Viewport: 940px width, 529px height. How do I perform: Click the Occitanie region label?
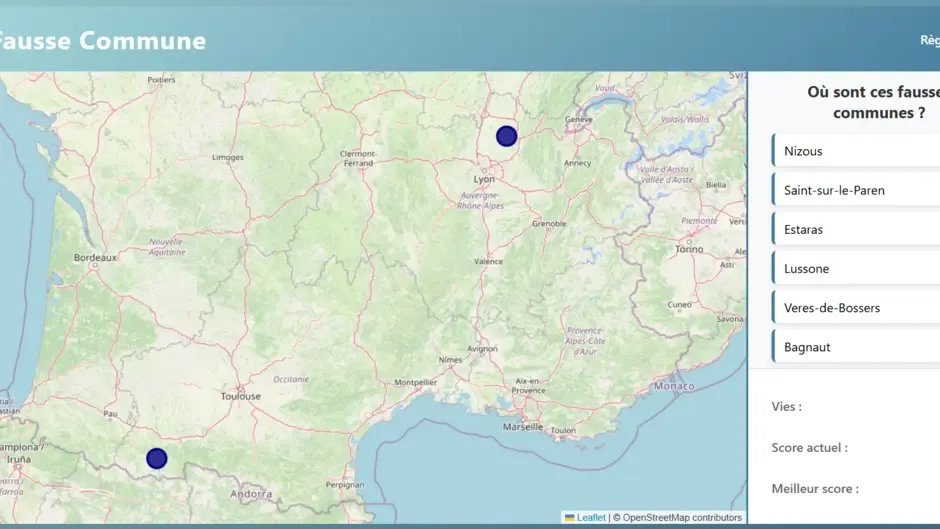tap(291, 379)
